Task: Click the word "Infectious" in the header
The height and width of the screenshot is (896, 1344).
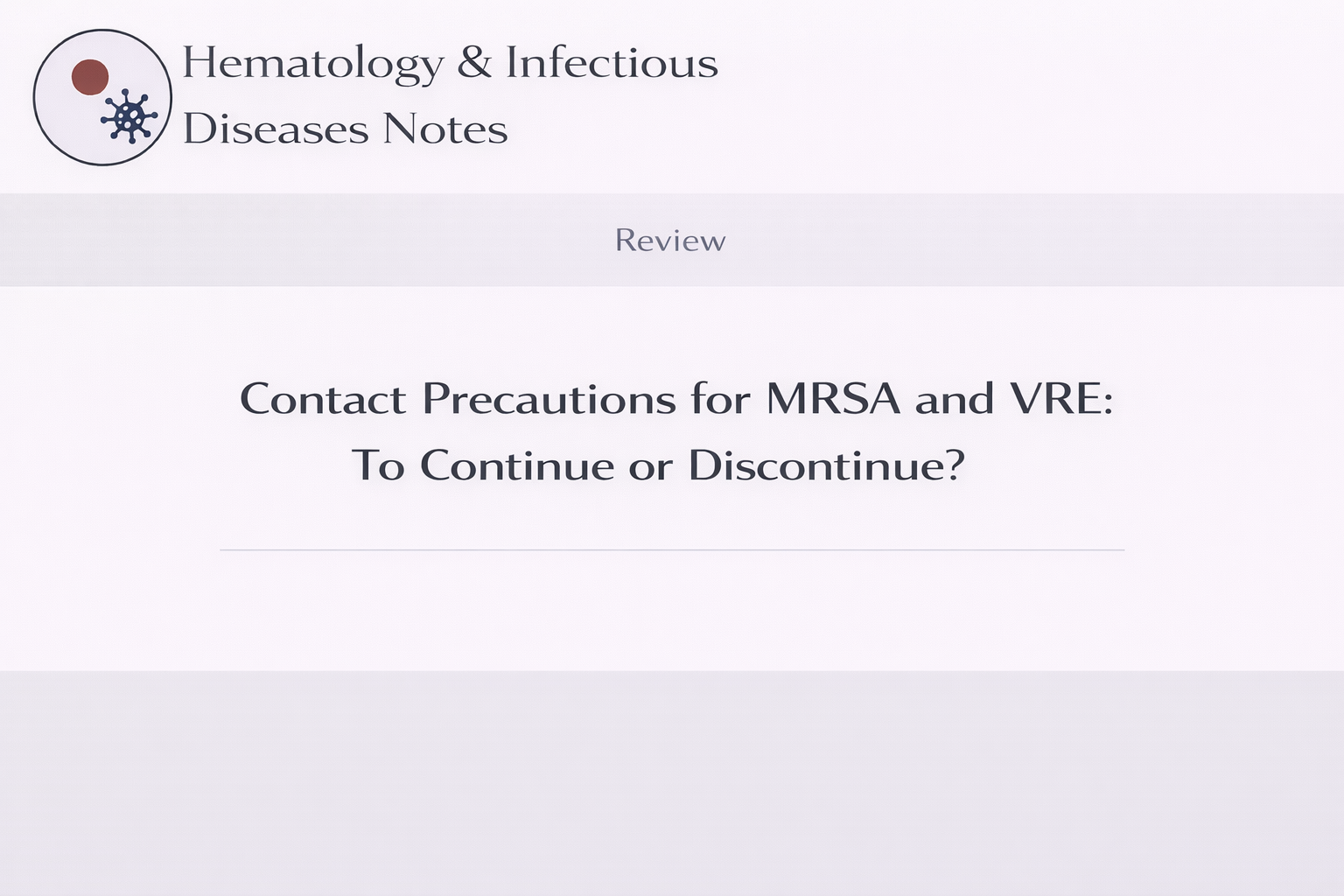Action: [x=612, y=63]
